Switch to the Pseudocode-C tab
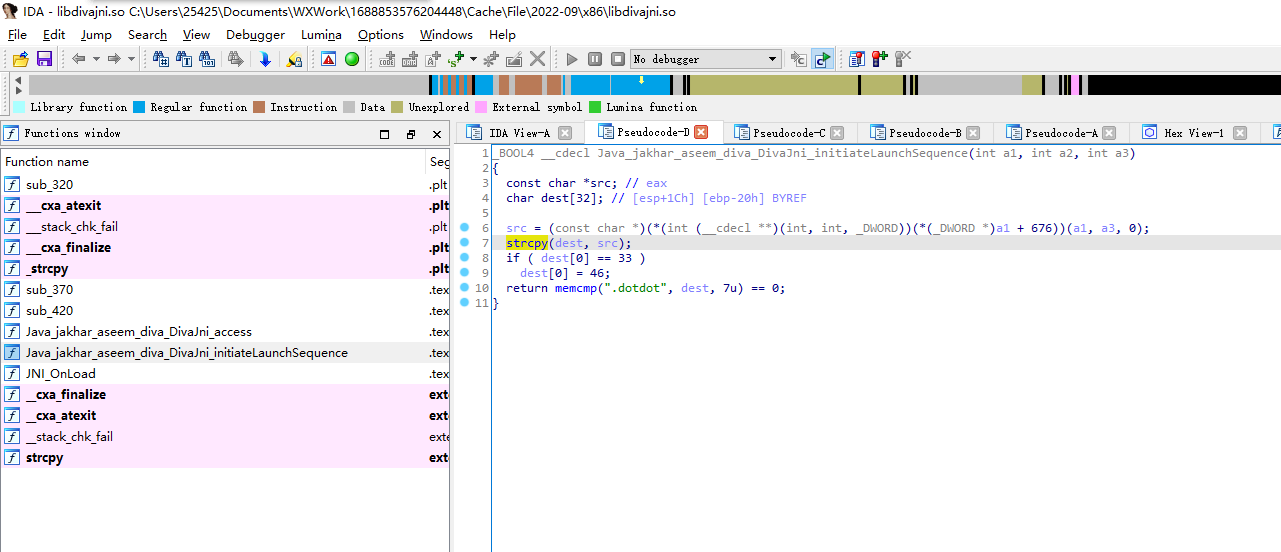Viewport: 1281px width, 552px height. (x=789, y=132)
